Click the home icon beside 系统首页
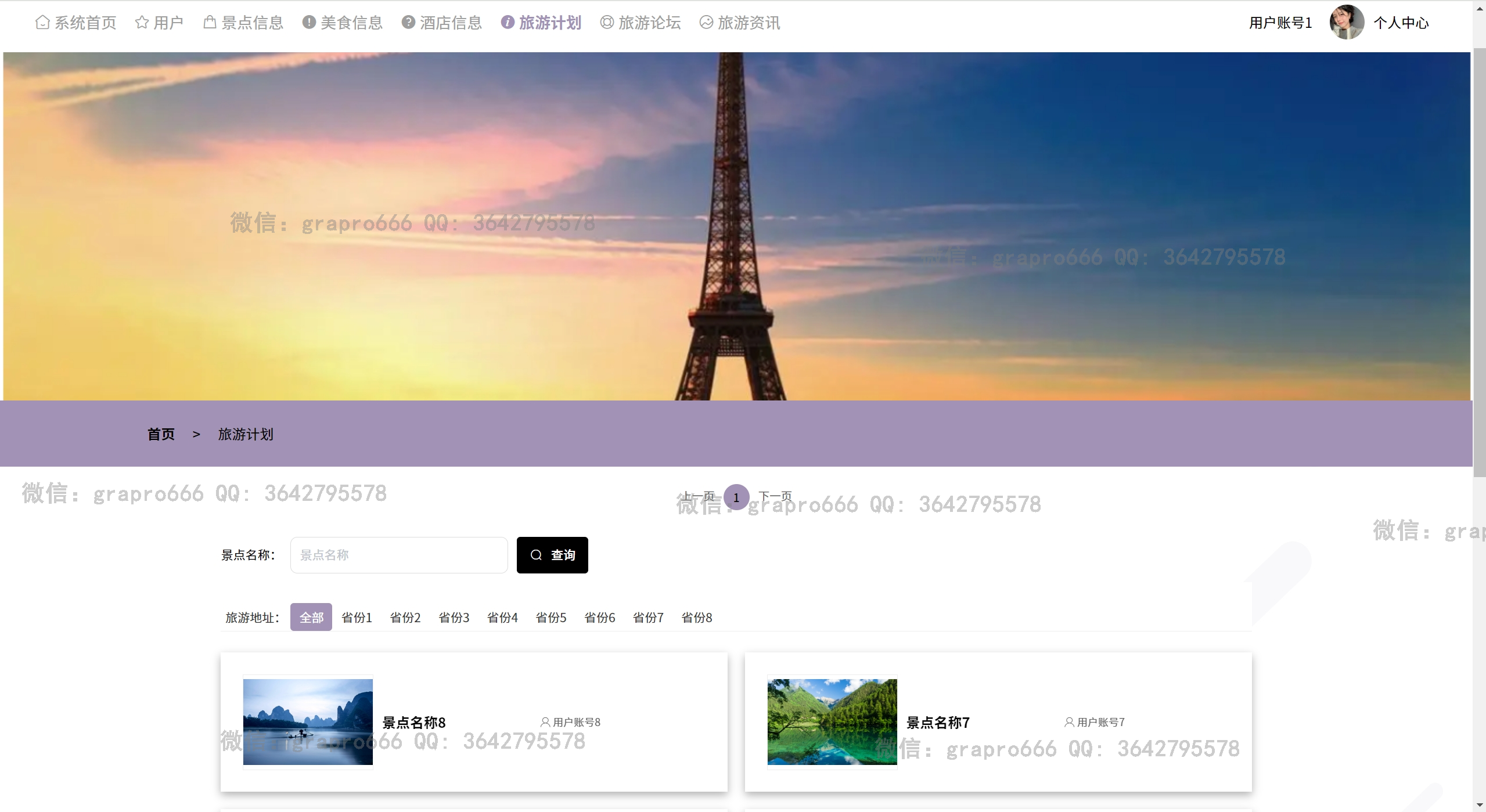Screen dimensions: 1486x812 pyautogui.click(x=42, y=23)
